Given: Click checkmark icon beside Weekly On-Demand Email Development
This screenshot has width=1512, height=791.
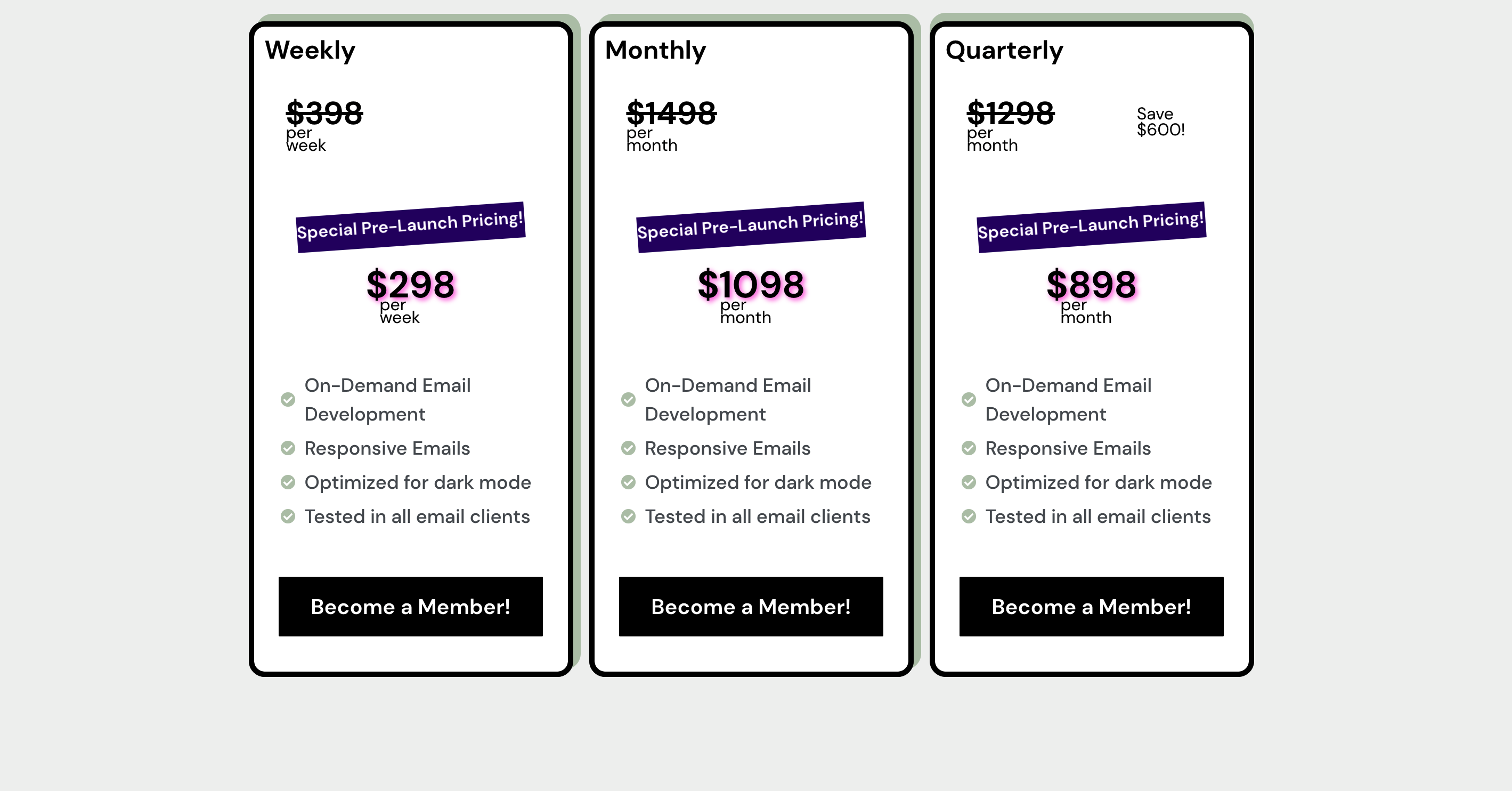Looking at the screenshot, I should tap(288, 399).
